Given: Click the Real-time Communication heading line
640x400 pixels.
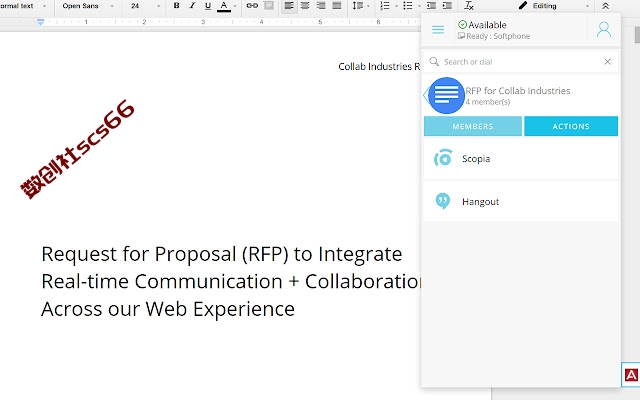Looking at the screenshot, I should pyautogui.click(x=232, y=281).
